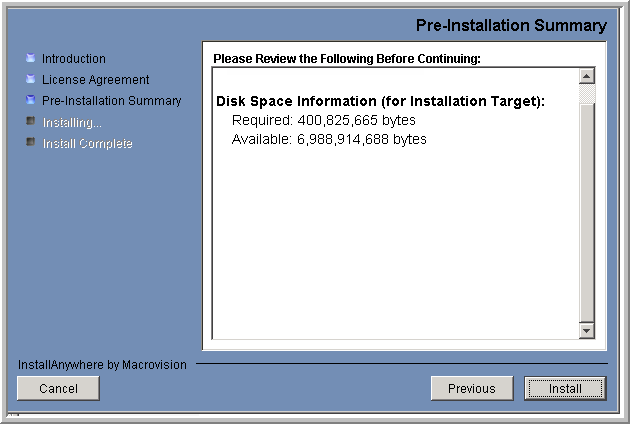Click the Introduction step bullet icon

(30, 59)
